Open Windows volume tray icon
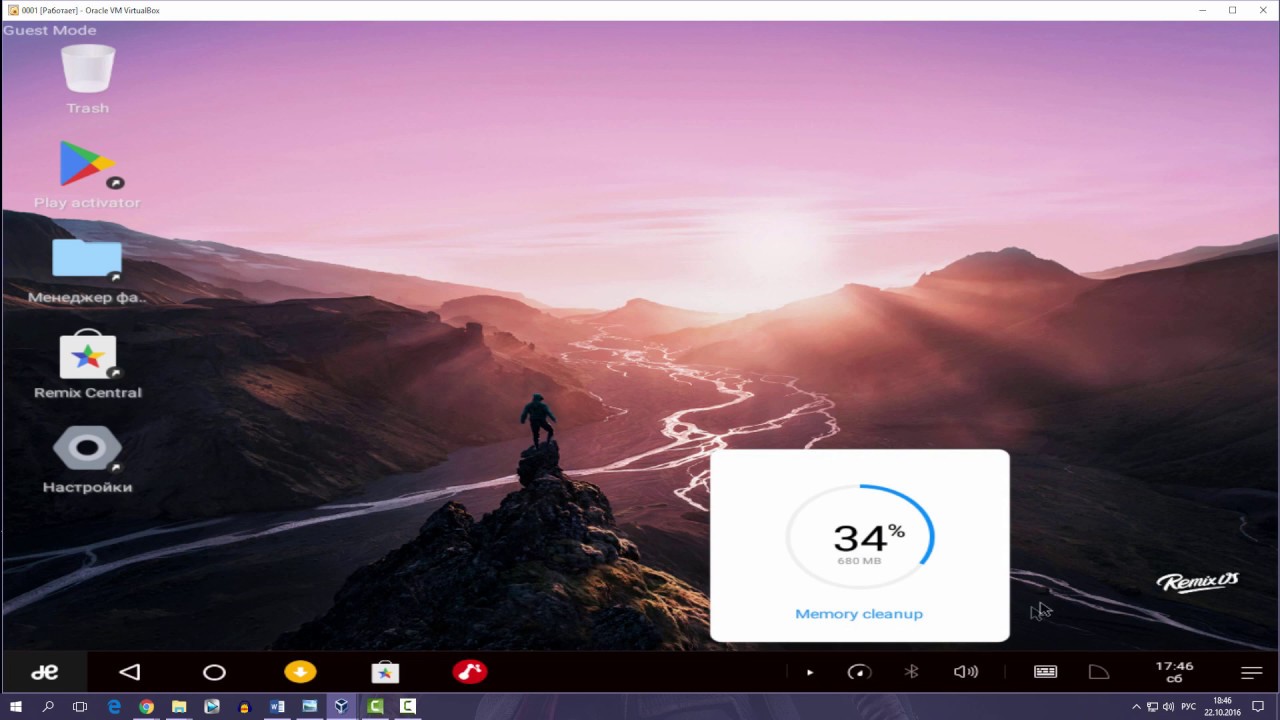Image resolution: width=1280 pixels, height=720 pixels. [x=1169, y=707]
